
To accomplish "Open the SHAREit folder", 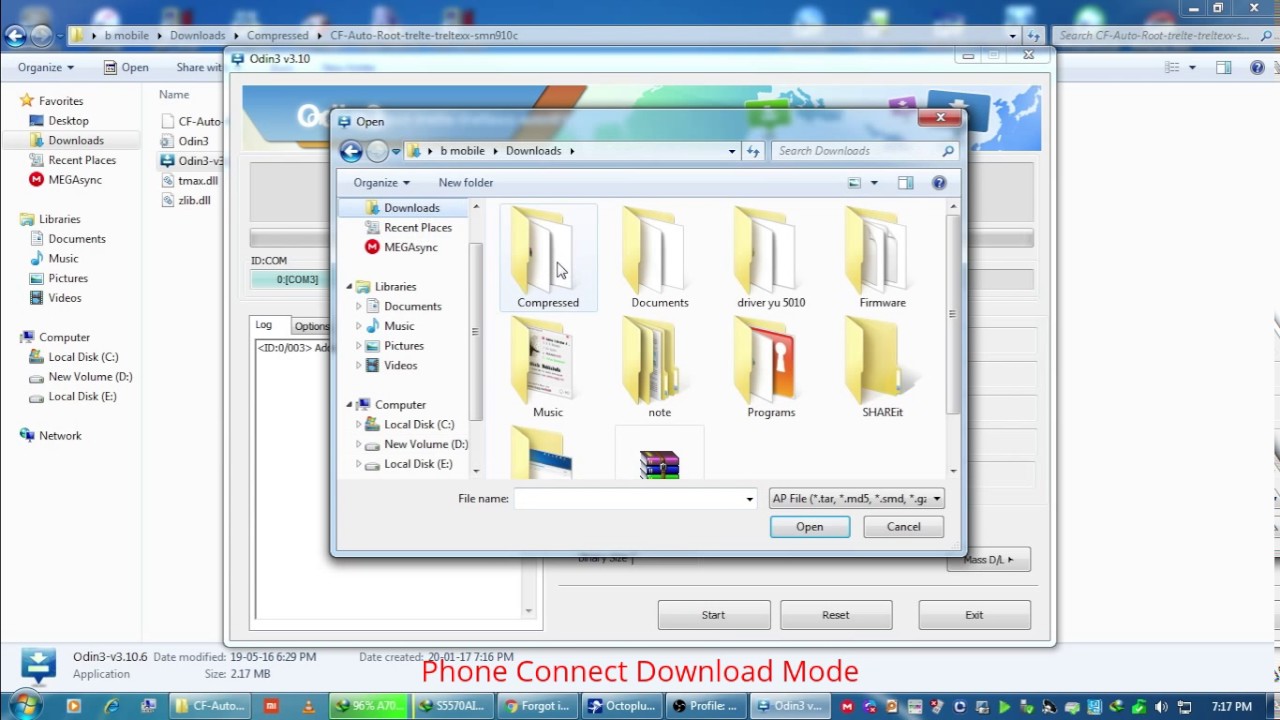I will click(882, 368).
